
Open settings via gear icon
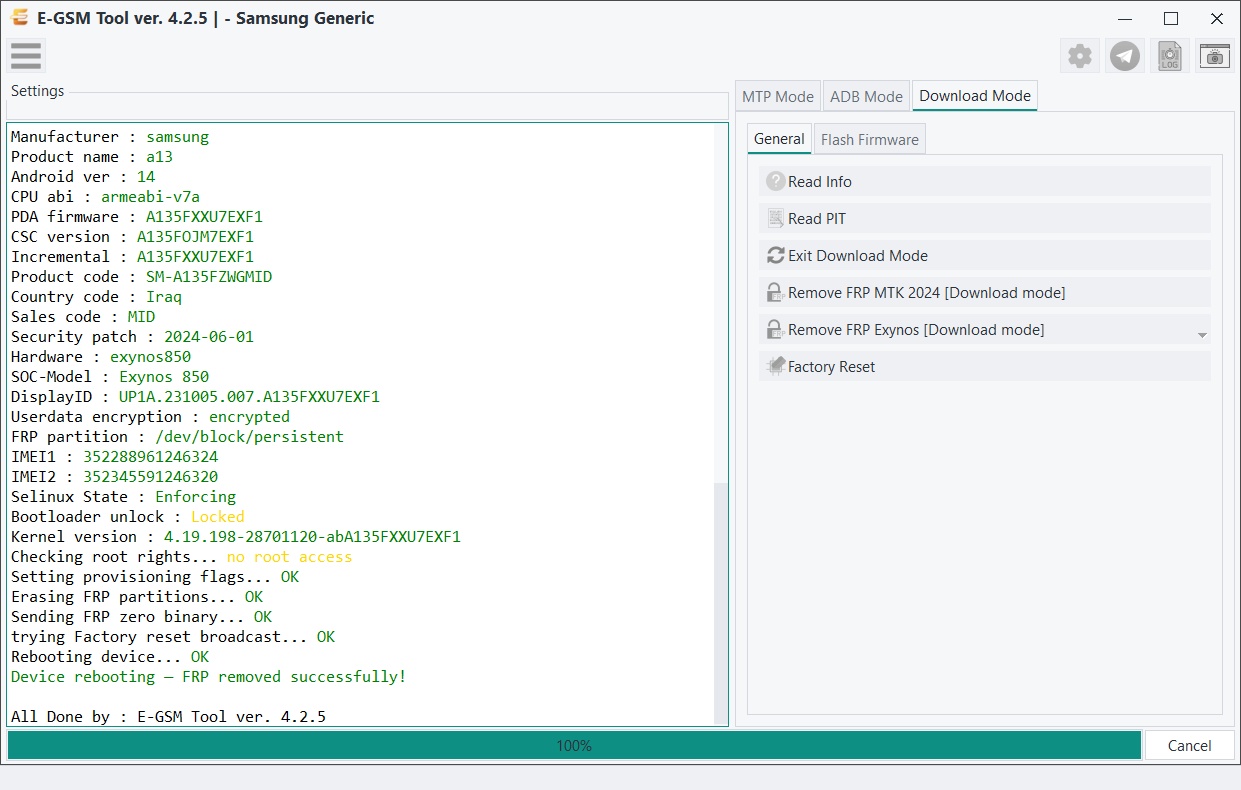[1080, 56]
